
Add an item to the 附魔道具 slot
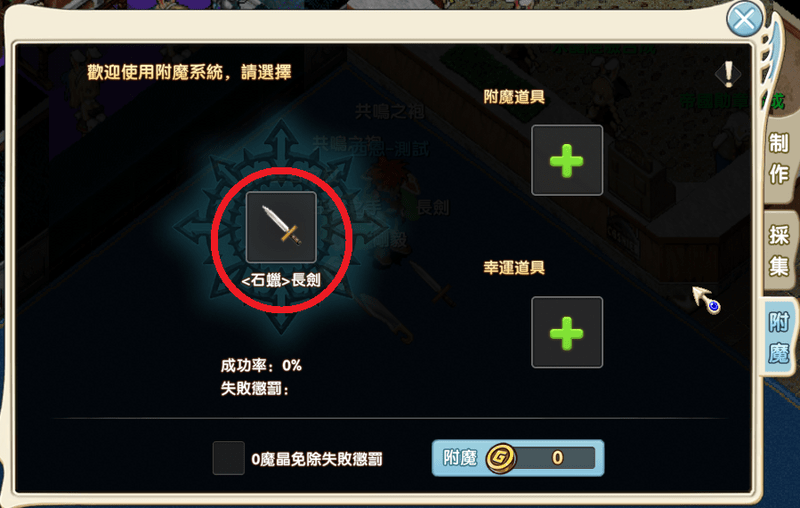[567, 160]
